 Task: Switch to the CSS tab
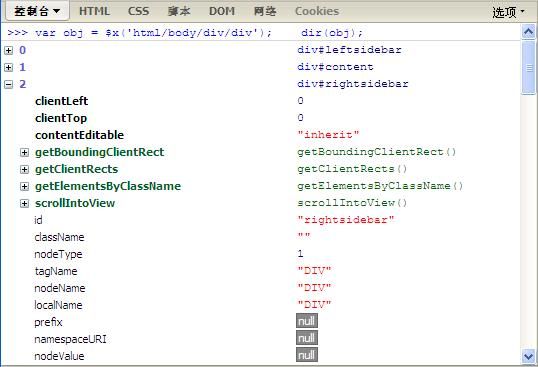click(x=139, y=11)
